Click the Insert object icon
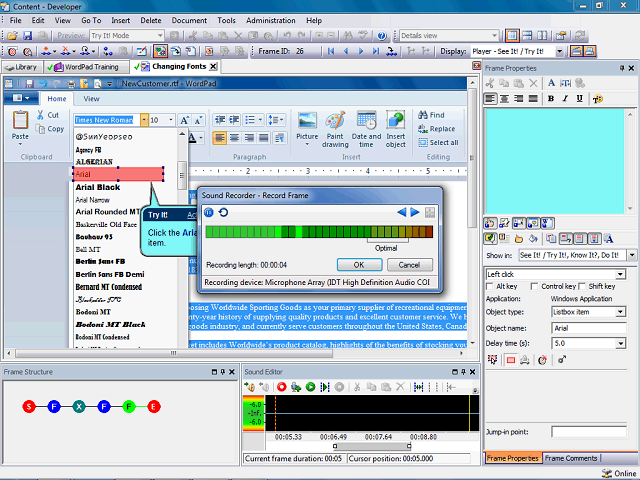 (x=396, y=129)
